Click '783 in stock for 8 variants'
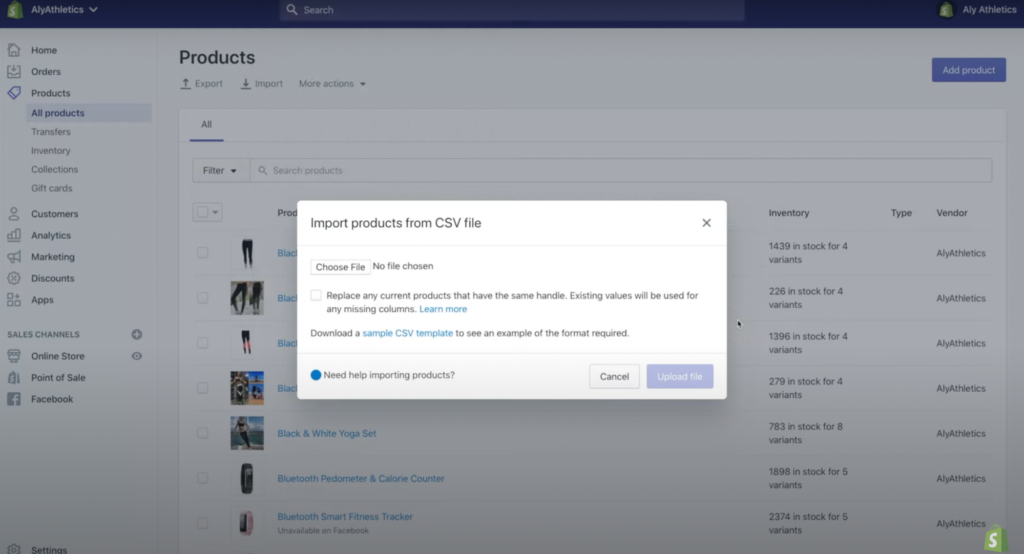The image size is (1024, 554). [806, 433]
